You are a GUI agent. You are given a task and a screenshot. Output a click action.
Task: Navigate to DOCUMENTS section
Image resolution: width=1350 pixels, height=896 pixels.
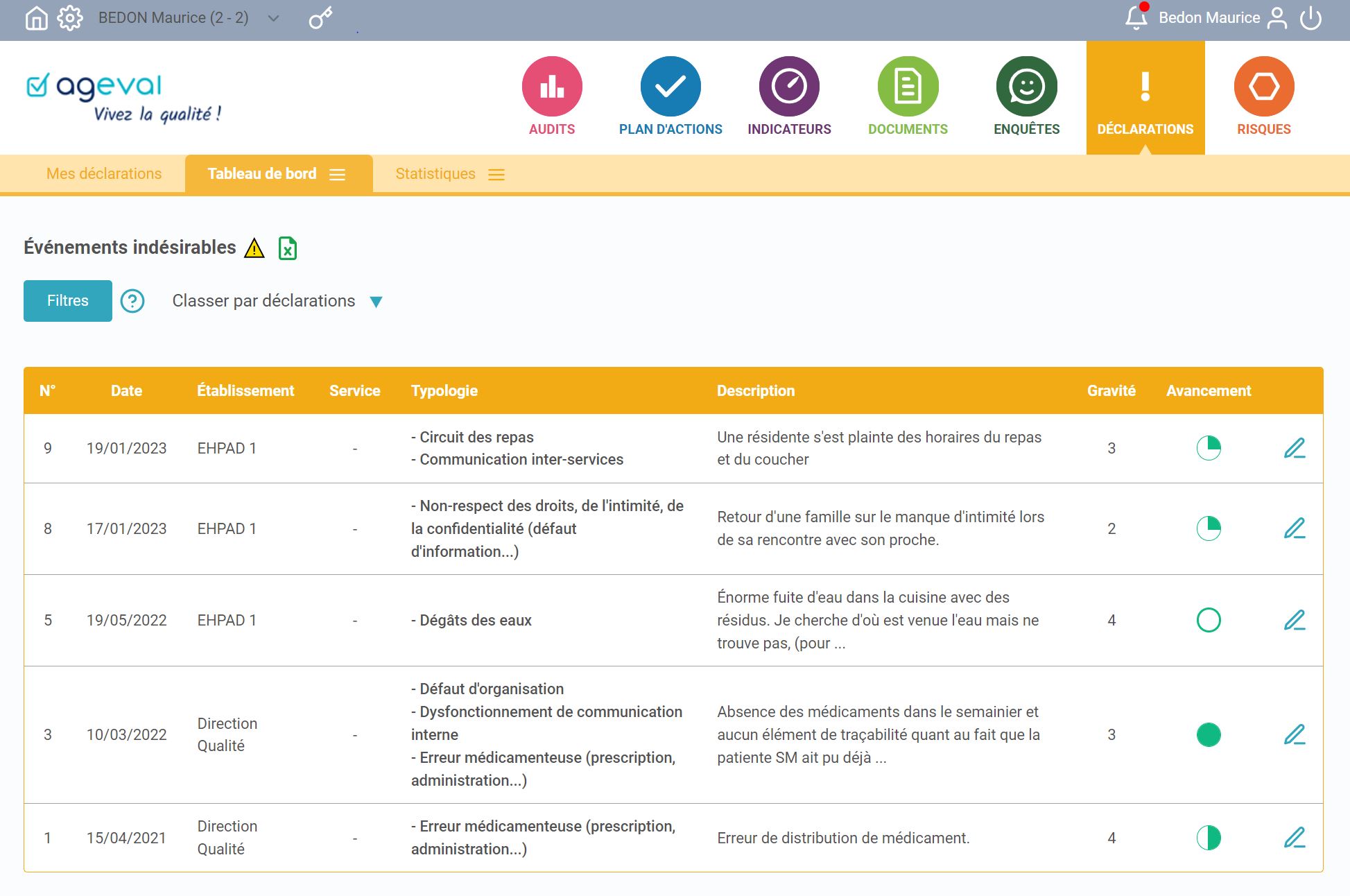[x=908, y=96]
